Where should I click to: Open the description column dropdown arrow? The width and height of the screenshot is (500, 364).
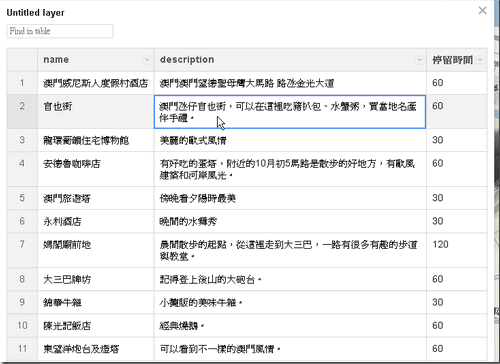(x=419, y=60)
